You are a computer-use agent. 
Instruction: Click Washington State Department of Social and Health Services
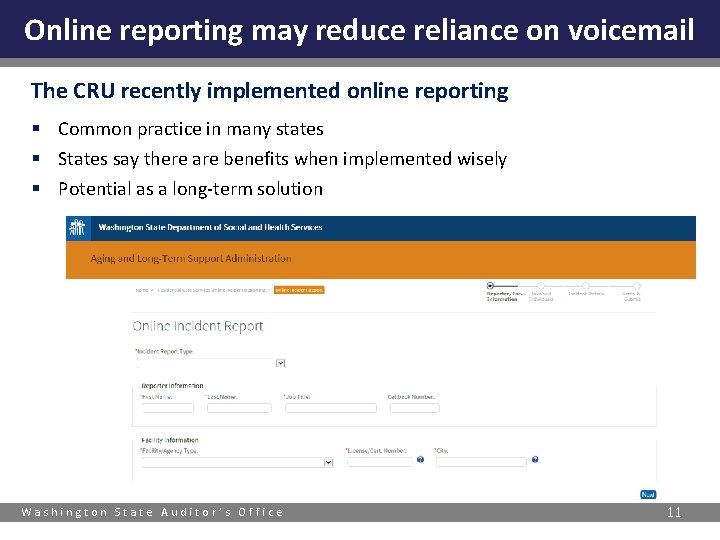[x=210, y=227]
